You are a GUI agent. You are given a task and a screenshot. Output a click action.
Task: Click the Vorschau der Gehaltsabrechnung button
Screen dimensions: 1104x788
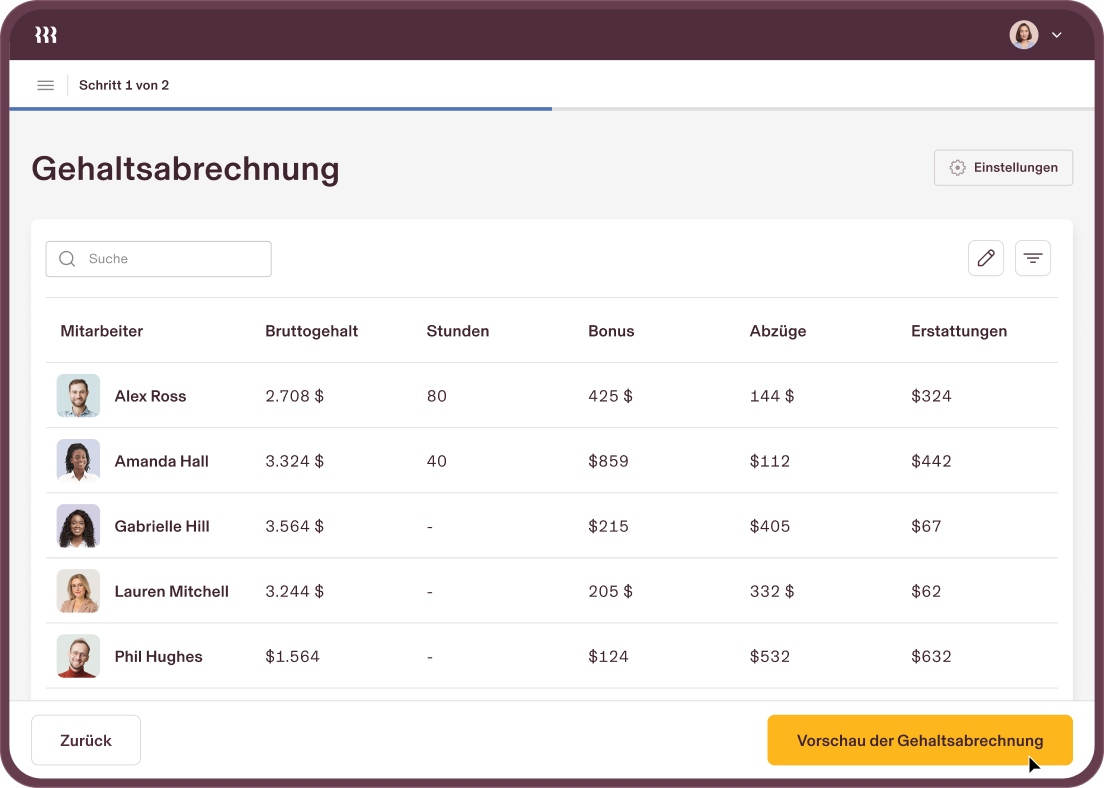919,740
